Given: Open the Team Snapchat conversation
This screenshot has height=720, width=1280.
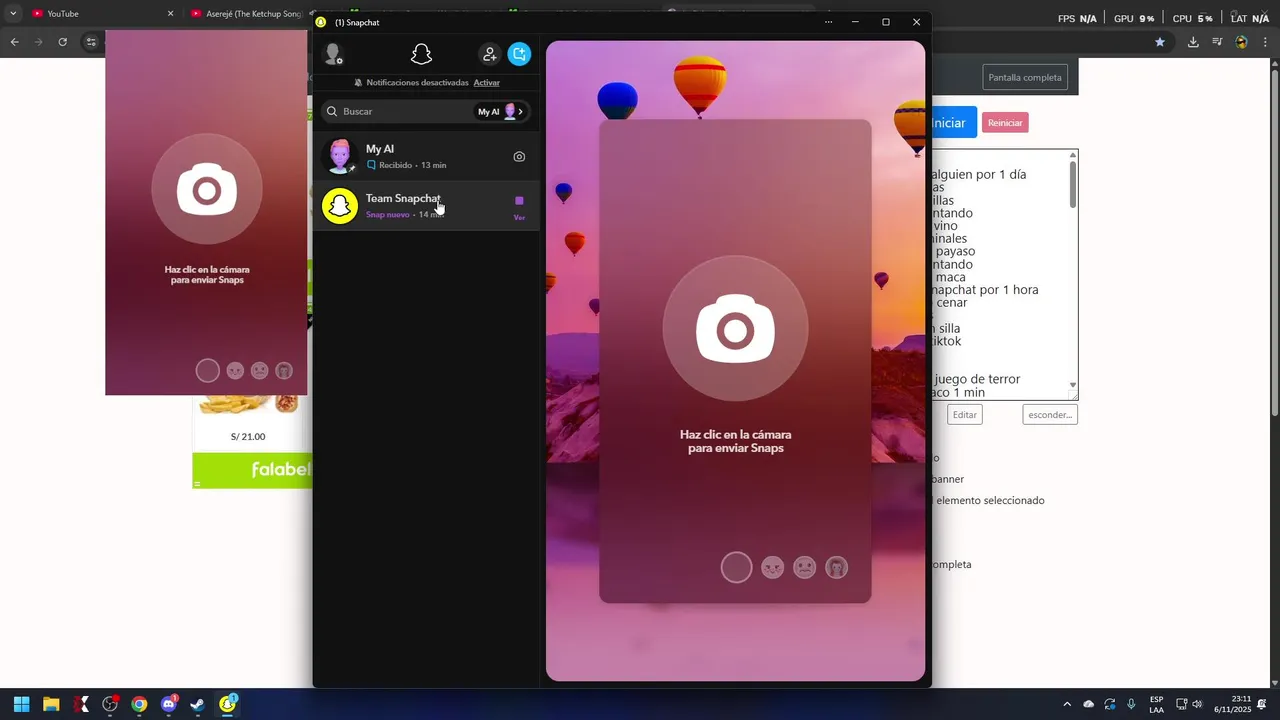Looking at the screenshot, I should click(x=426, y=205).
